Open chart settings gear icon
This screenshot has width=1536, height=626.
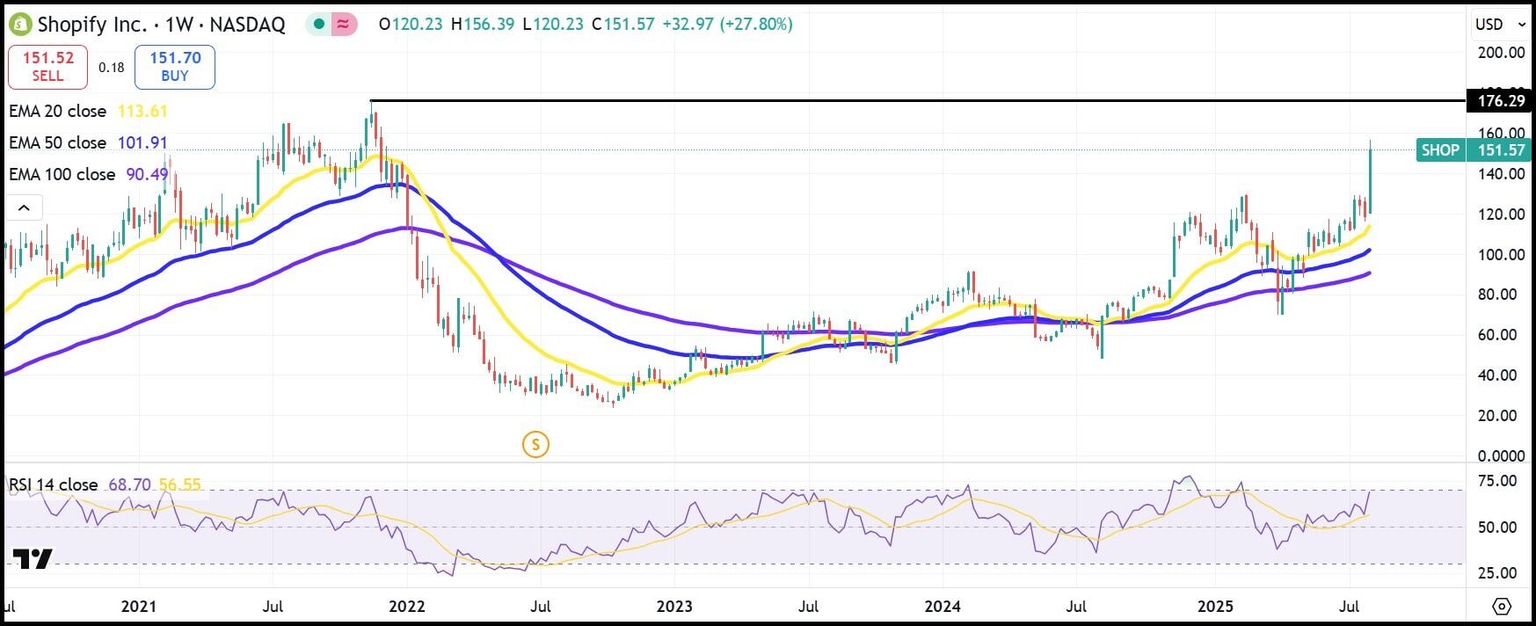click(1501, 606)
